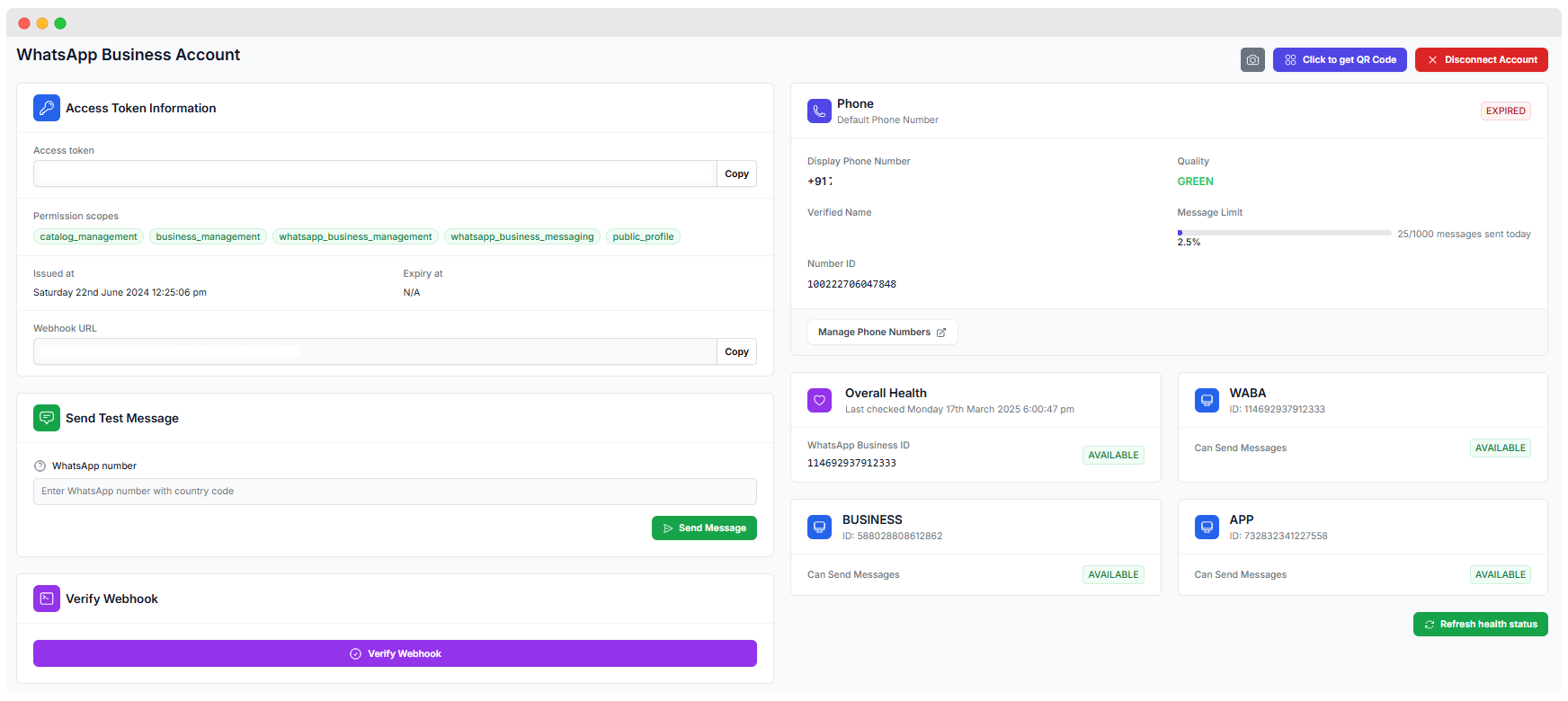Focus the WhatsApp number input field
The height and width of the screenshot is (701, 1568).
click(395, 492)
